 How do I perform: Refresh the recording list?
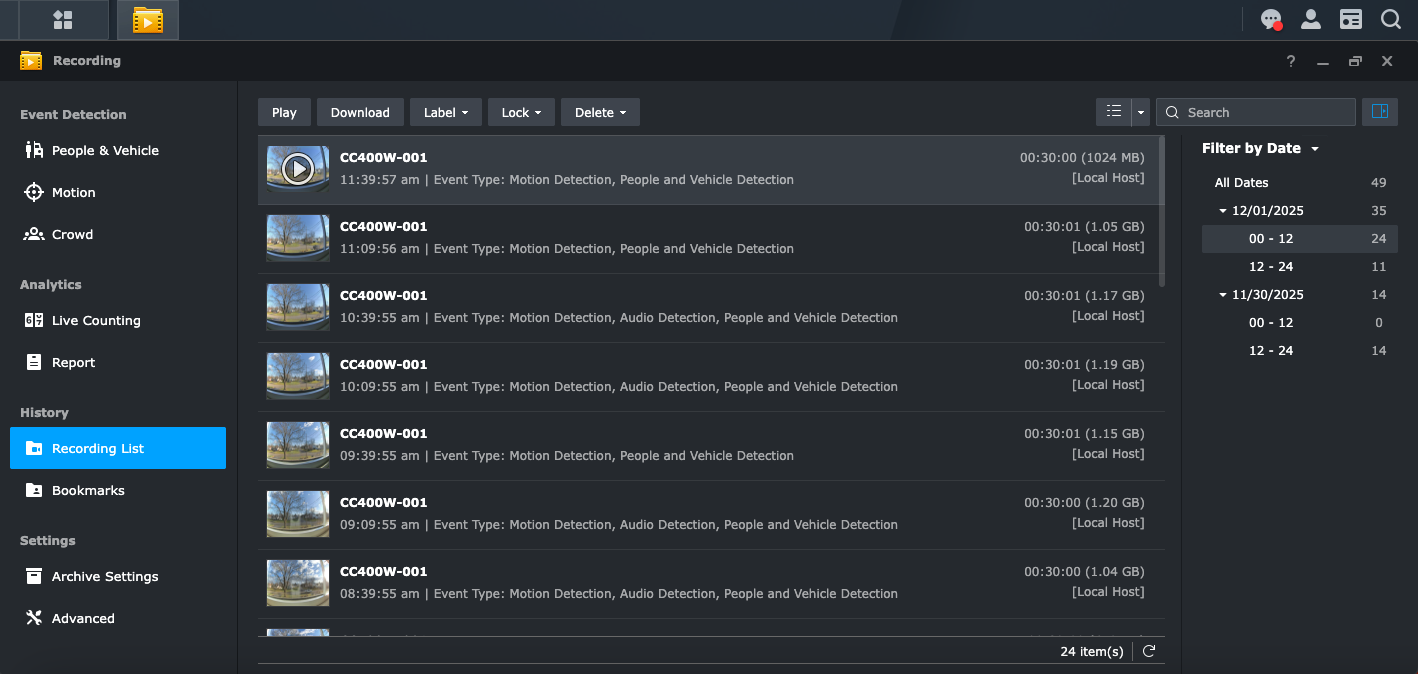pyautogui.click(x=1149, y=651)
